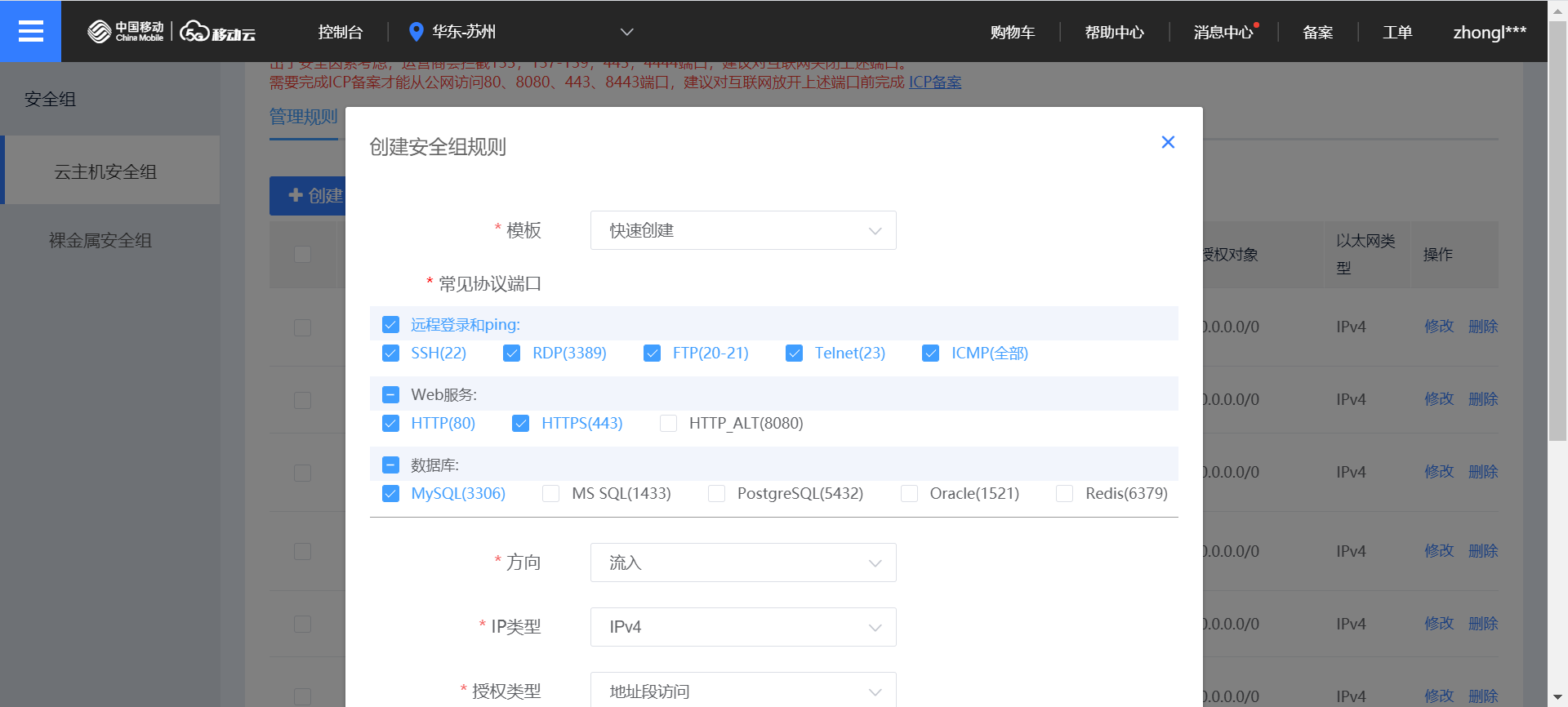This screenshot has width=1568, height=707.
Task: Switch to the 管理规则 tab
Action: click(304, 117)
